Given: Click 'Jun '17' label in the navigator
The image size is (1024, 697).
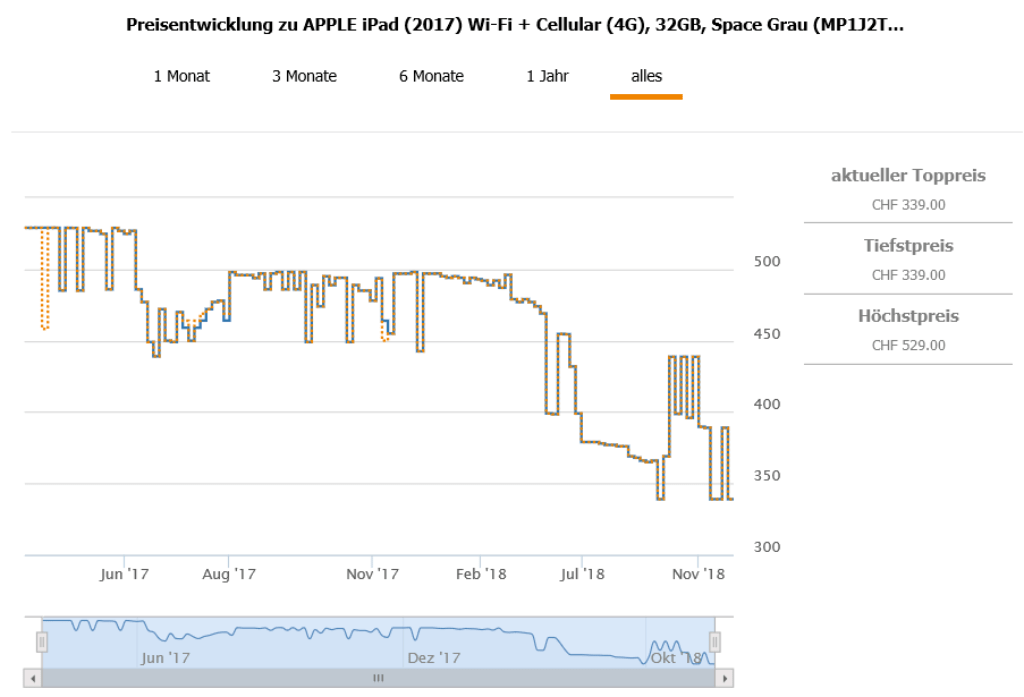Looking at the screenshot, I should tap(166, 658).
